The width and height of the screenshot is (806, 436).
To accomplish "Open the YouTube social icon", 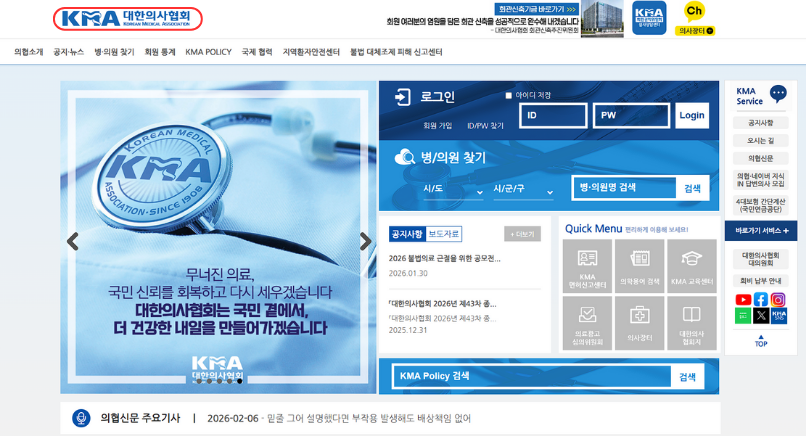I will (743, 300).
